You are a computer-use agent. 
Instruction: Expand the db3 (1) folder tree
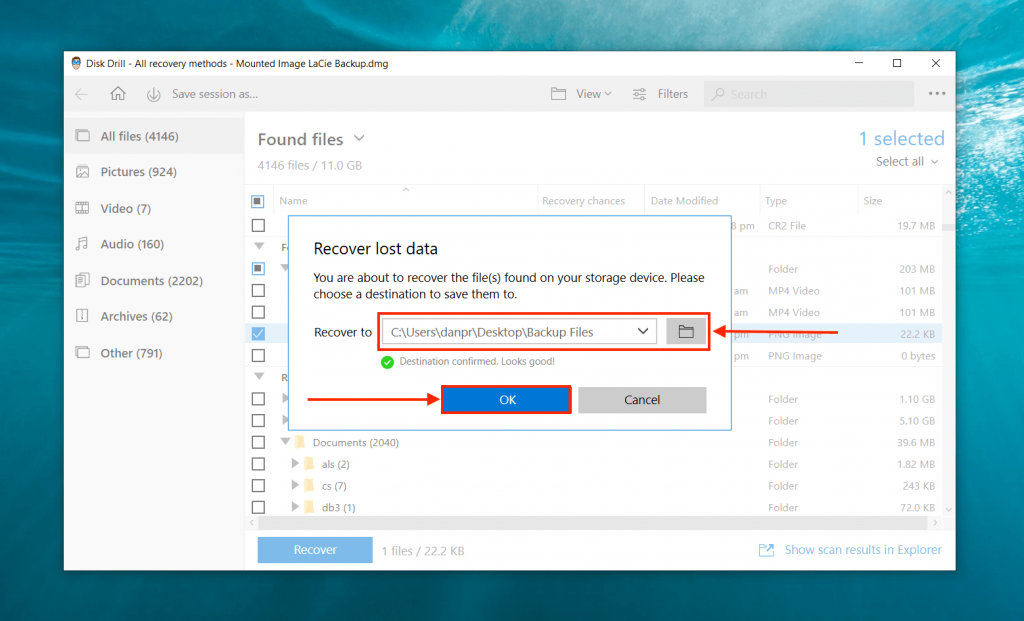(x=295, y=507)
